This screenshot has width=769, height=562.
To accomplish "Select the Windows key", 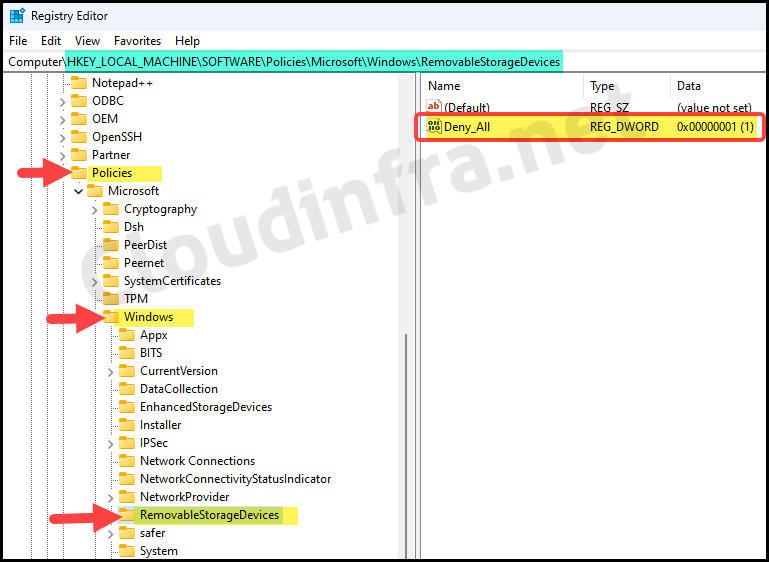I will click(x=149, y=317).
